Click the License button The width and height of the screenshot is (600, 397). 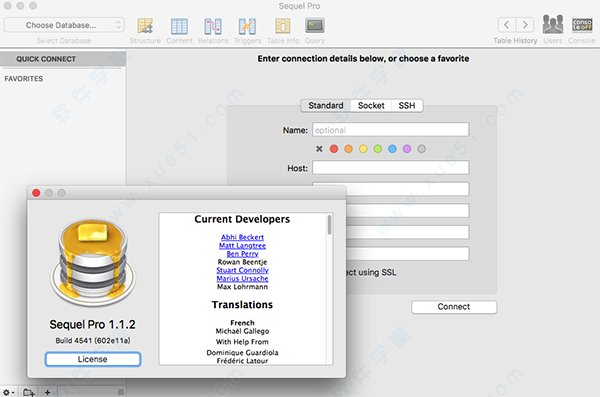pos(93,359)
